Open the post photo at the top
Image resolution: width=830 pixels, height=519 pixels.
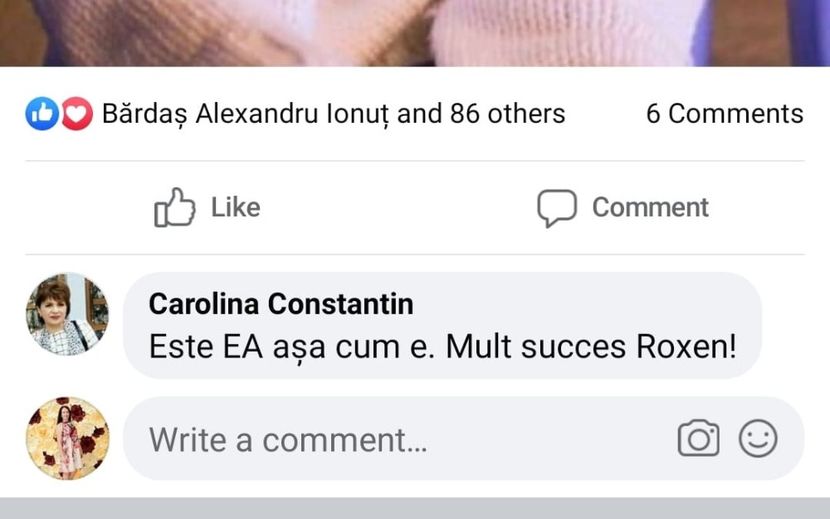tap(415, 32)
